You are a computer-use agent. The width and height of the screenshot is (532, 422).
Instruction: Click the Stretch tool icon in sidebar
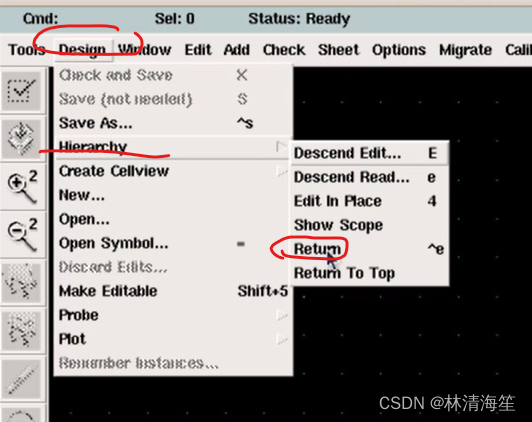tap(22, 282)
